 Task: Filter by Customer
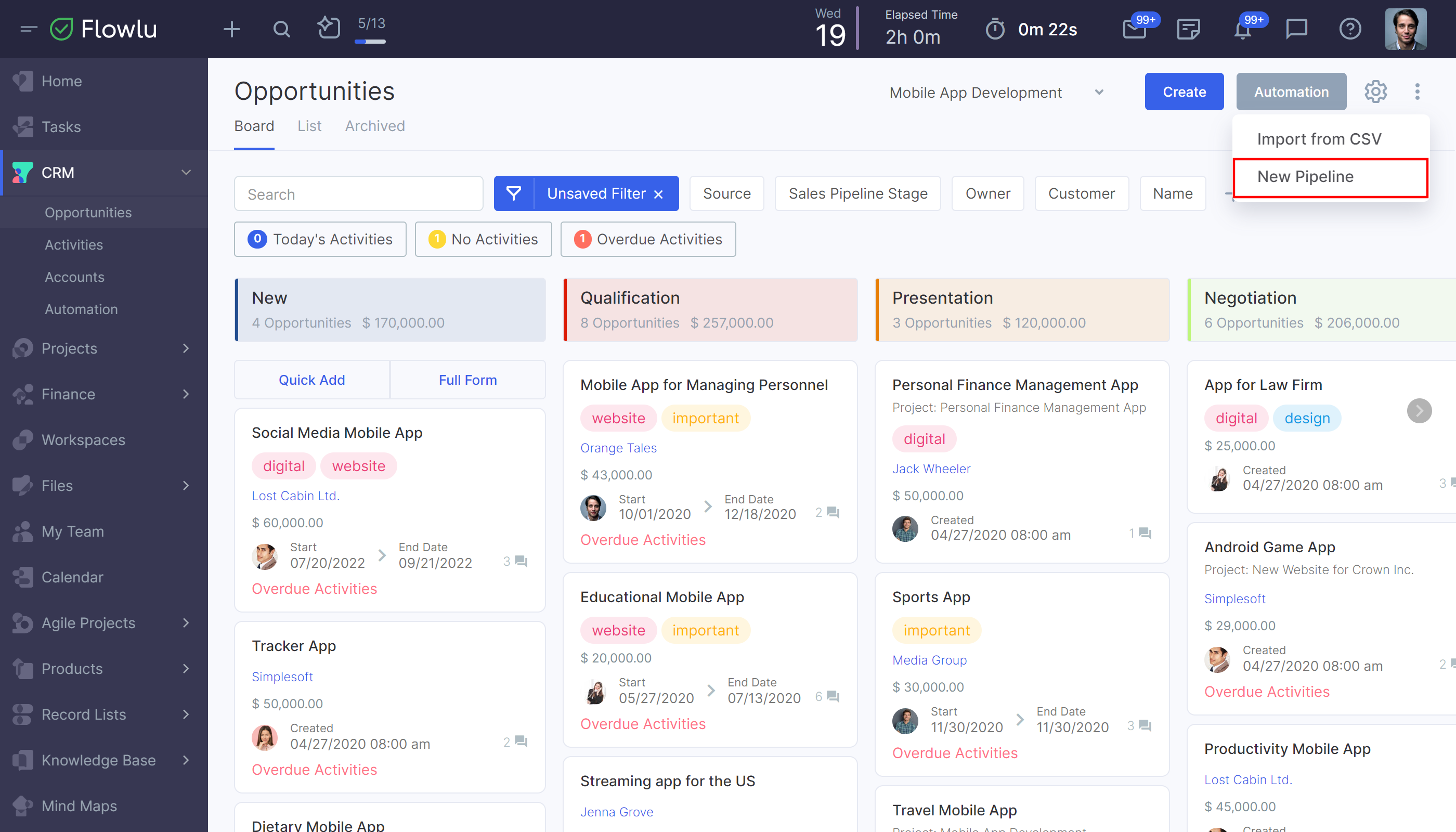[1081, 194]
